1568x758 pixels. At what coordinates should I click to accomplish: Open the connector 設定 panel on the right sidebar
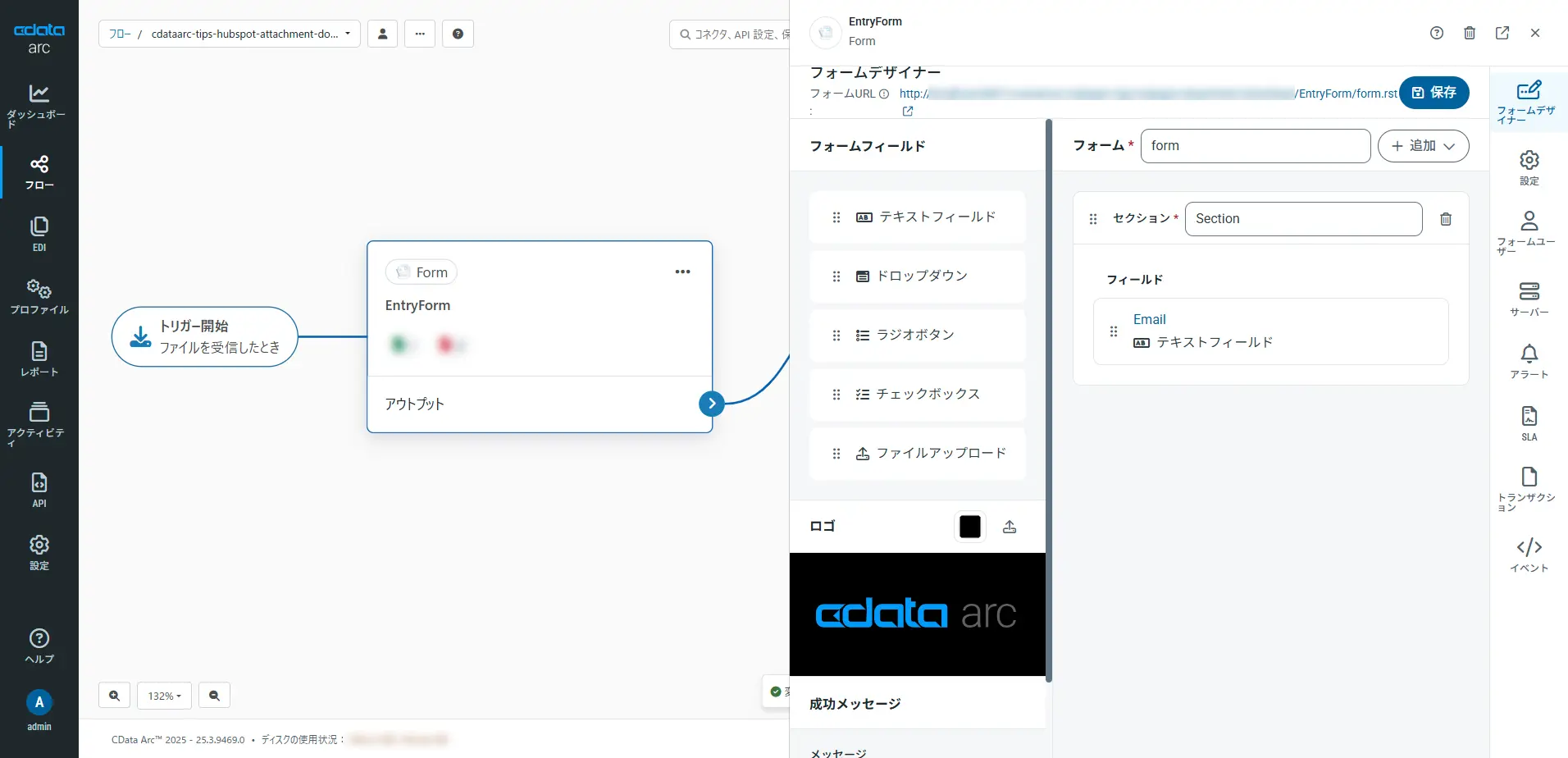click(x=1528, y=167)
